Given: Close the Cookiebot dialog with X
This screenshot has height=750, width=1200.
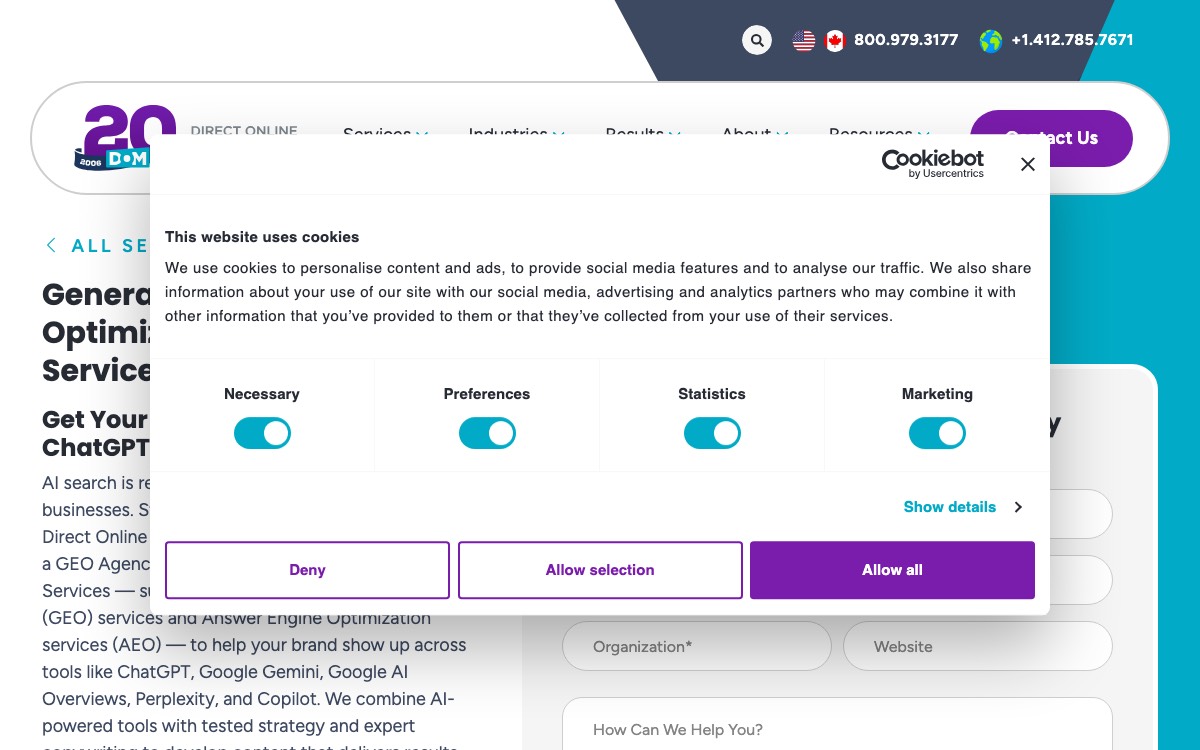Looking at the screenshot, I should tap(1027, 164).
